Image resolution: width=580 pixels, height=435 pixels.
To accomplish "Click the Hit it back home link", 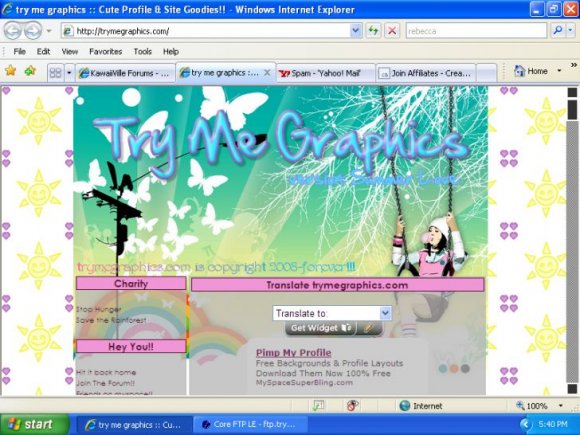I will point(106,372).
